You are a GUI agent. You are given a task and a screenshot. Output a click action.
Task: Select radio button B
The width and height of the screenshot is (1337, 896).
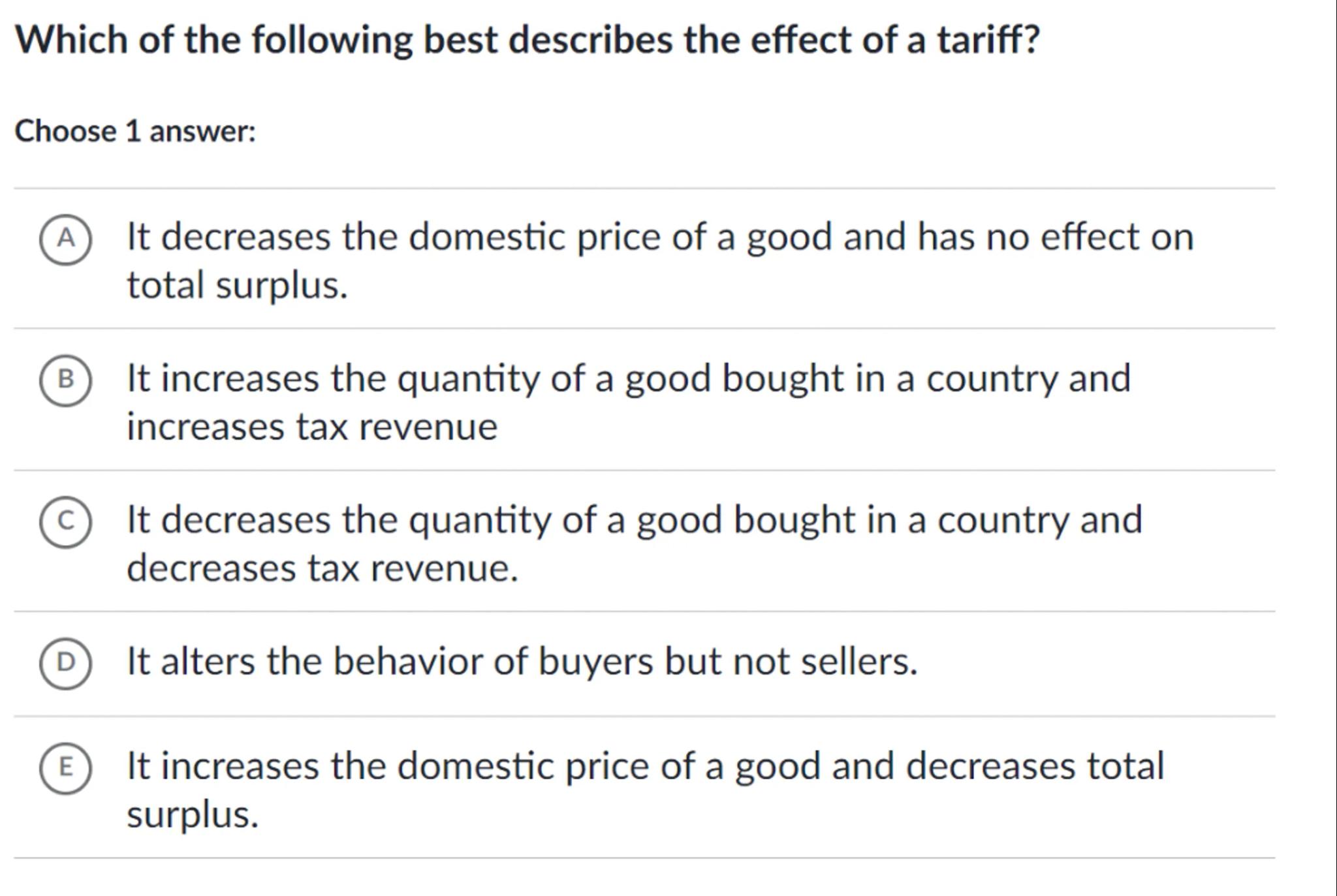(65, 380)
